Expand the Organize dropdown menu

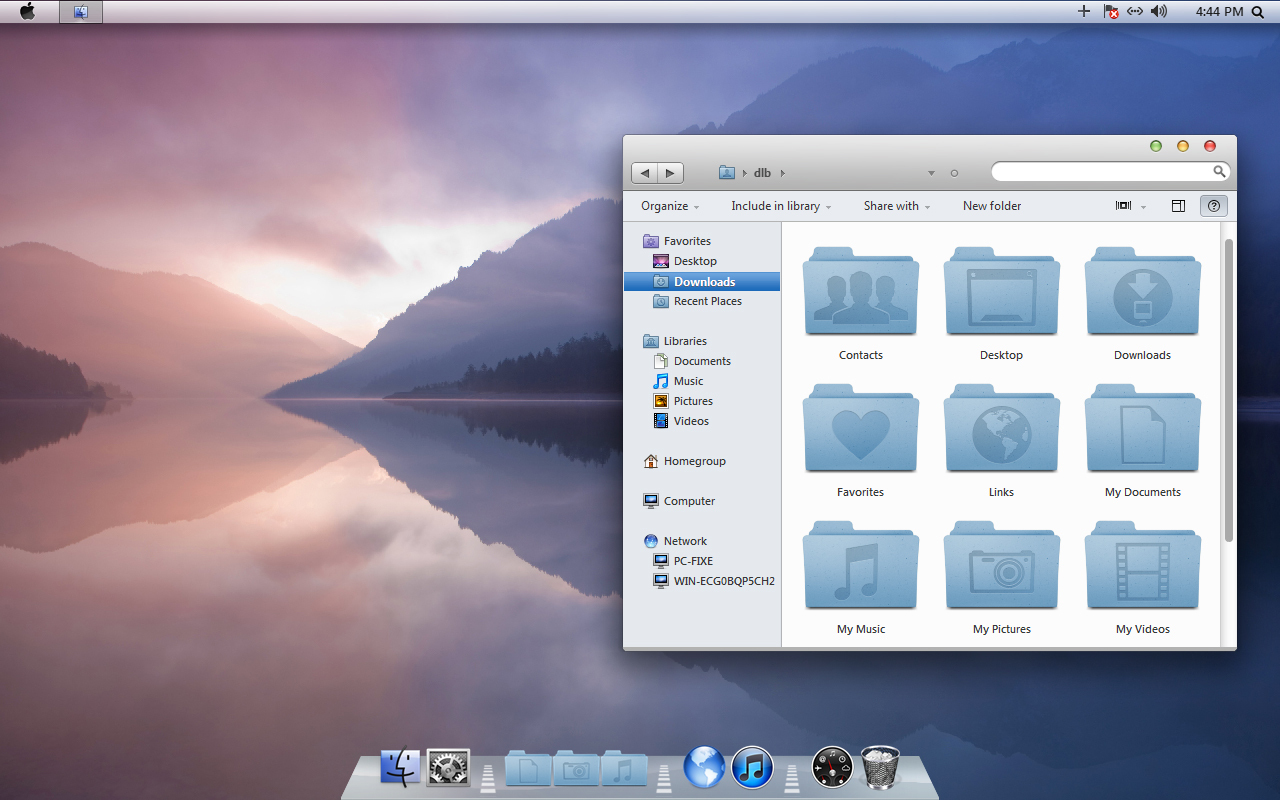(670, 206)
